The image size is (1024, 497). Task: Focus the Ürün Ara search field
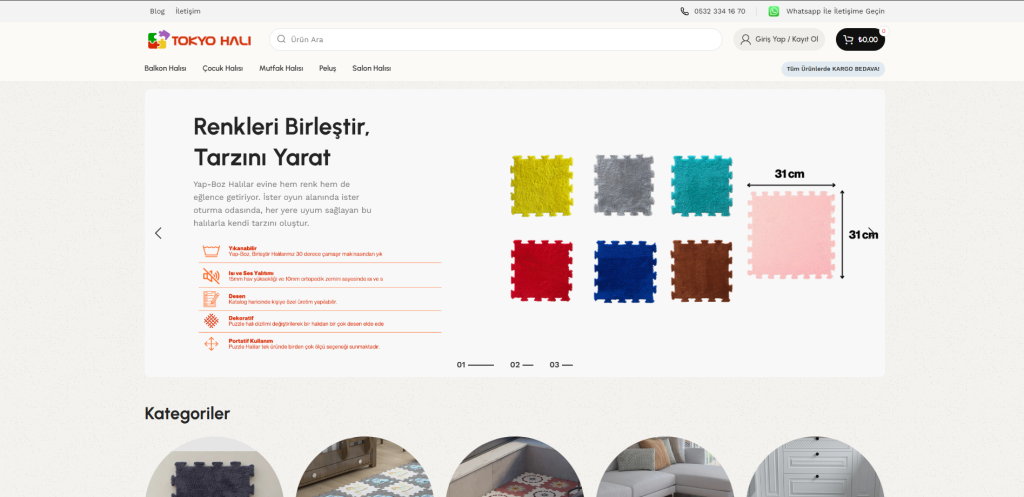[500, 40]
